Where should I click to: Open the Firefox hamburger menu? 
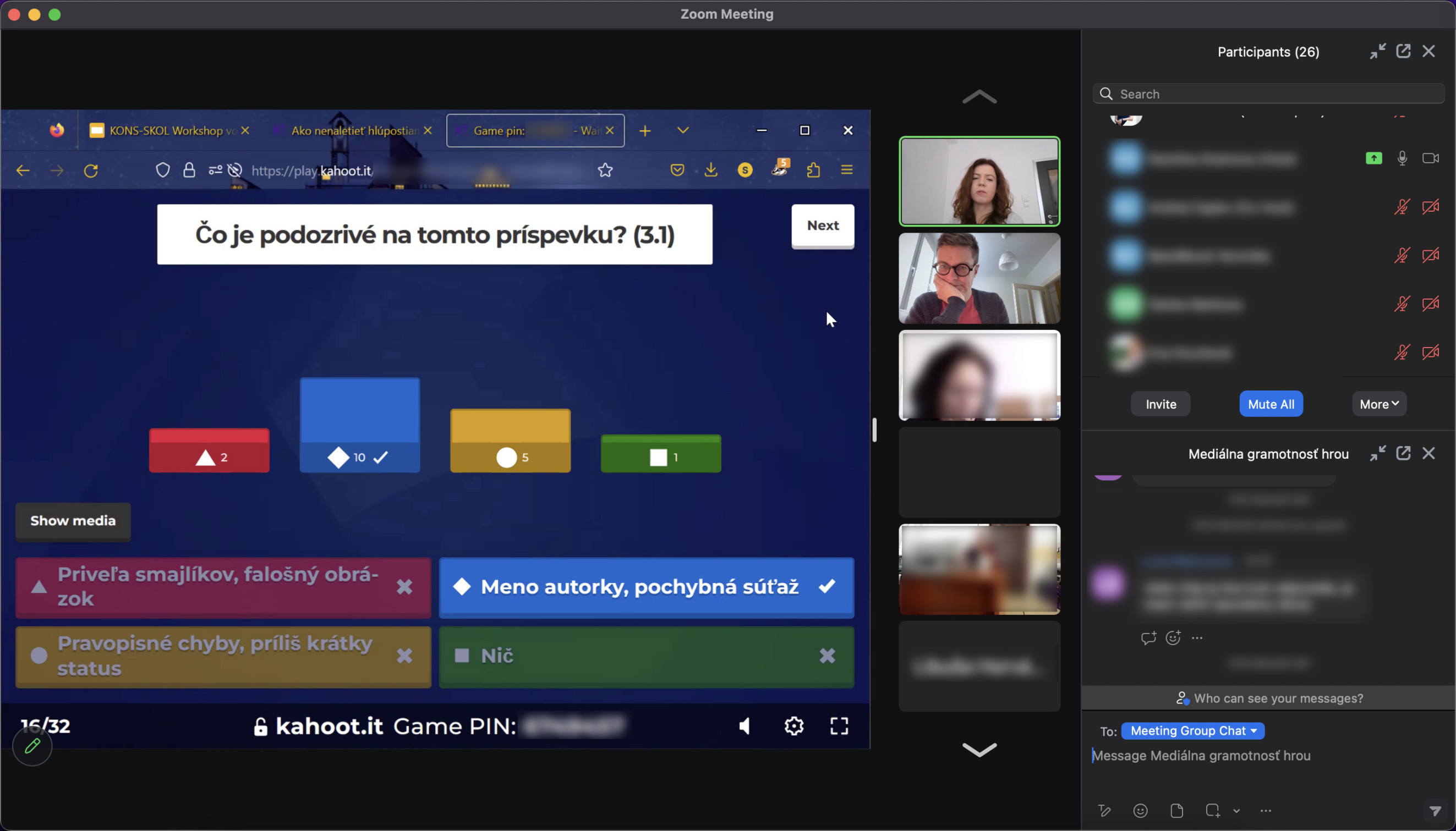847,170
